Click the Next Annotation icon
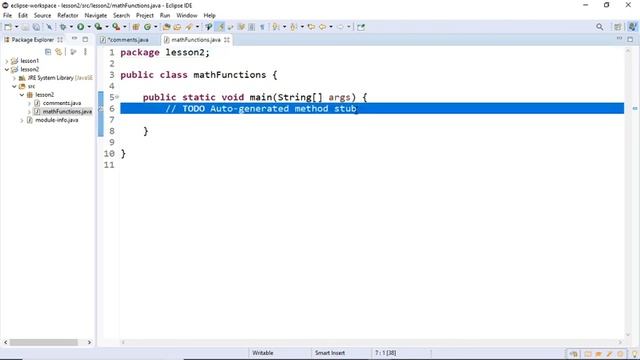The width and height of the screenshot is (640, 360). click(276, 27)
